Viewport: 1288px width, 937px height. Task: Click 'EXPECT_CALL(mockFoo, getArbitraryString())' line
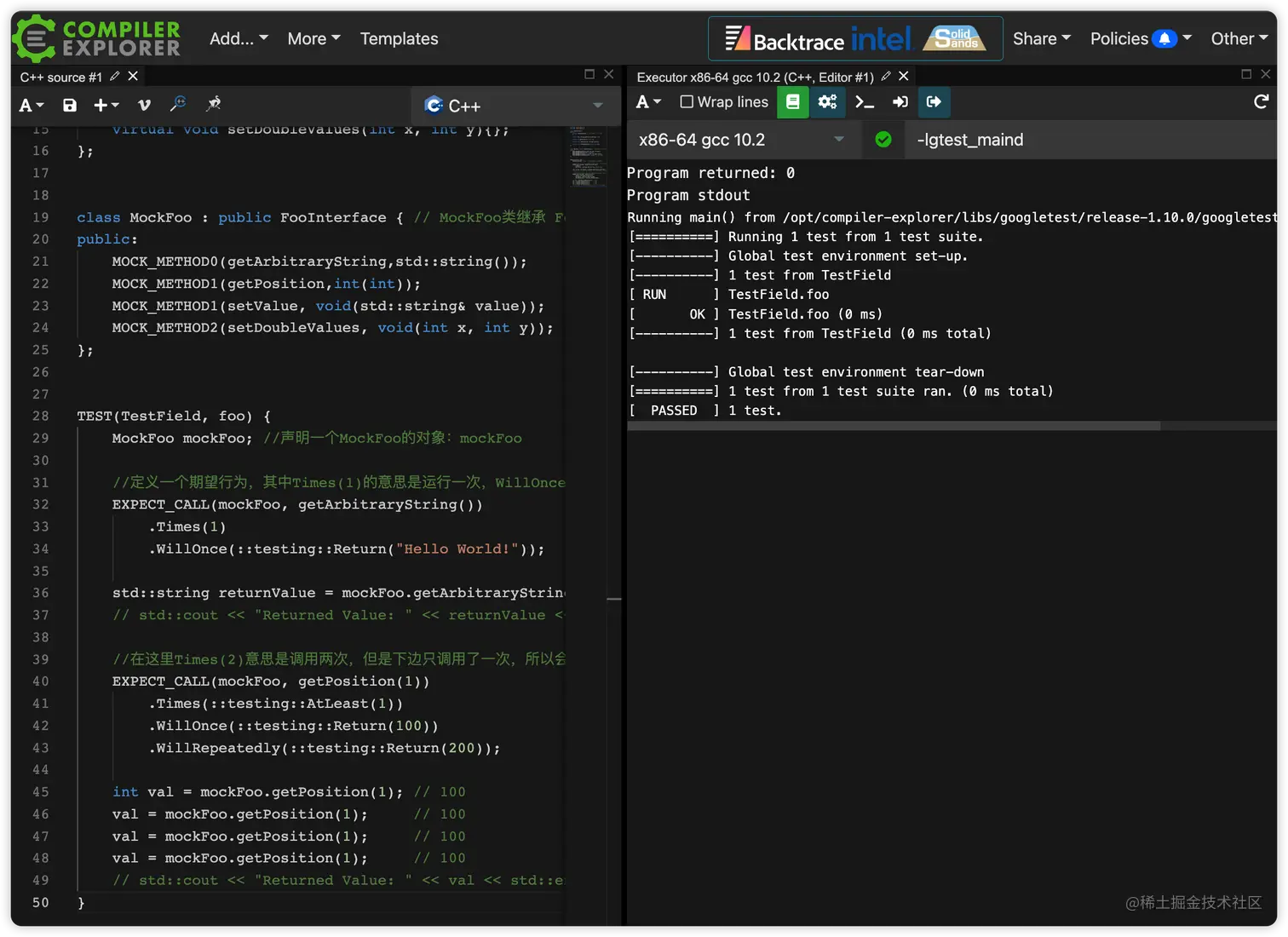pos(297,505)
